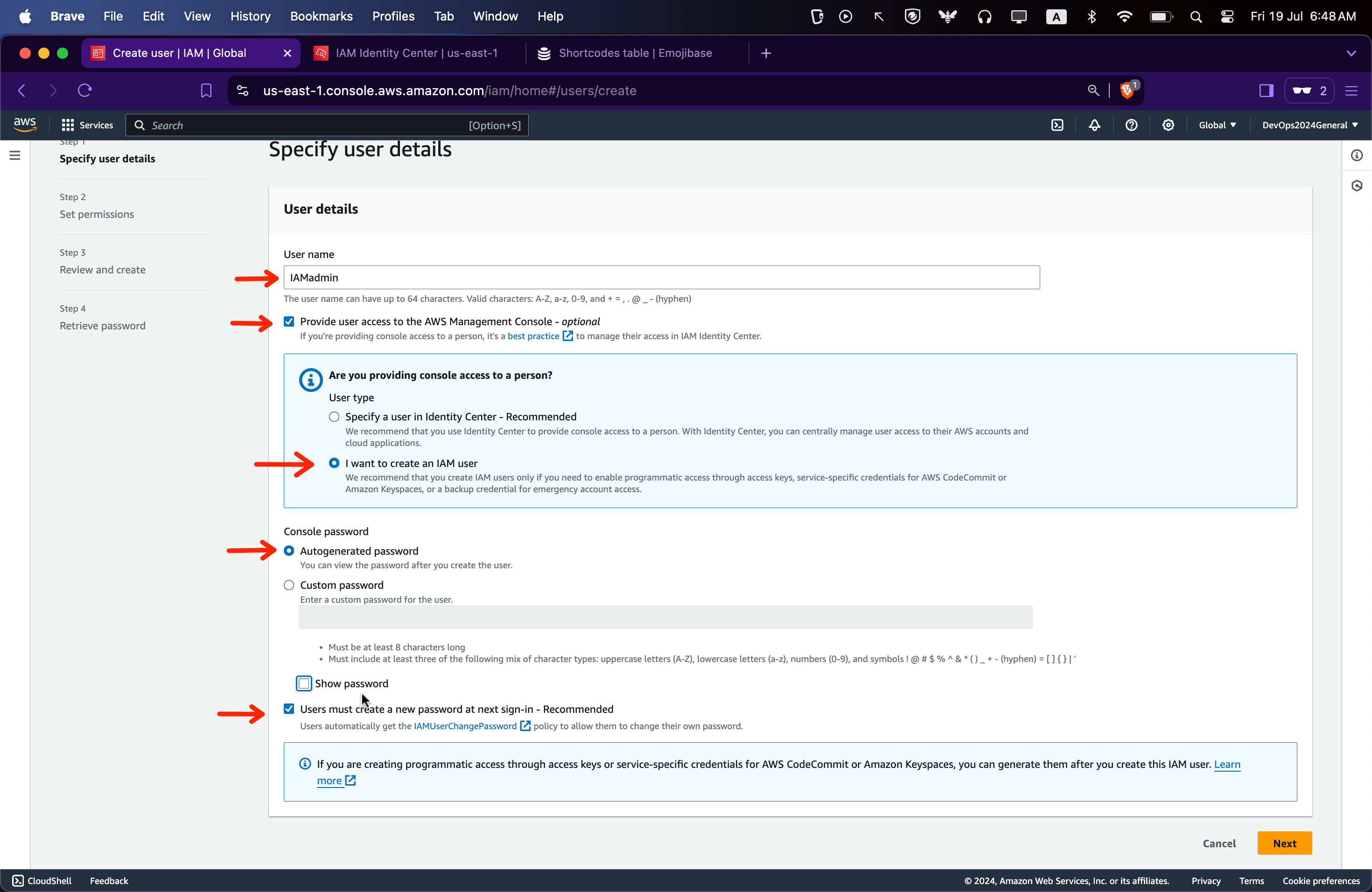Image resolution: width=1372 pixels, height=892 pixels.
Task: Expand the tab list chevron in Brave
Action: [1351, 53]
